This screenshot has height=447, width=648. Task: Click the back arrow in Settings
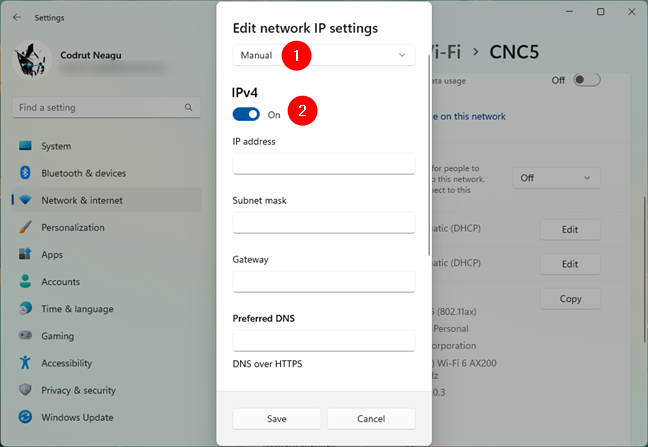pos(17,17)
